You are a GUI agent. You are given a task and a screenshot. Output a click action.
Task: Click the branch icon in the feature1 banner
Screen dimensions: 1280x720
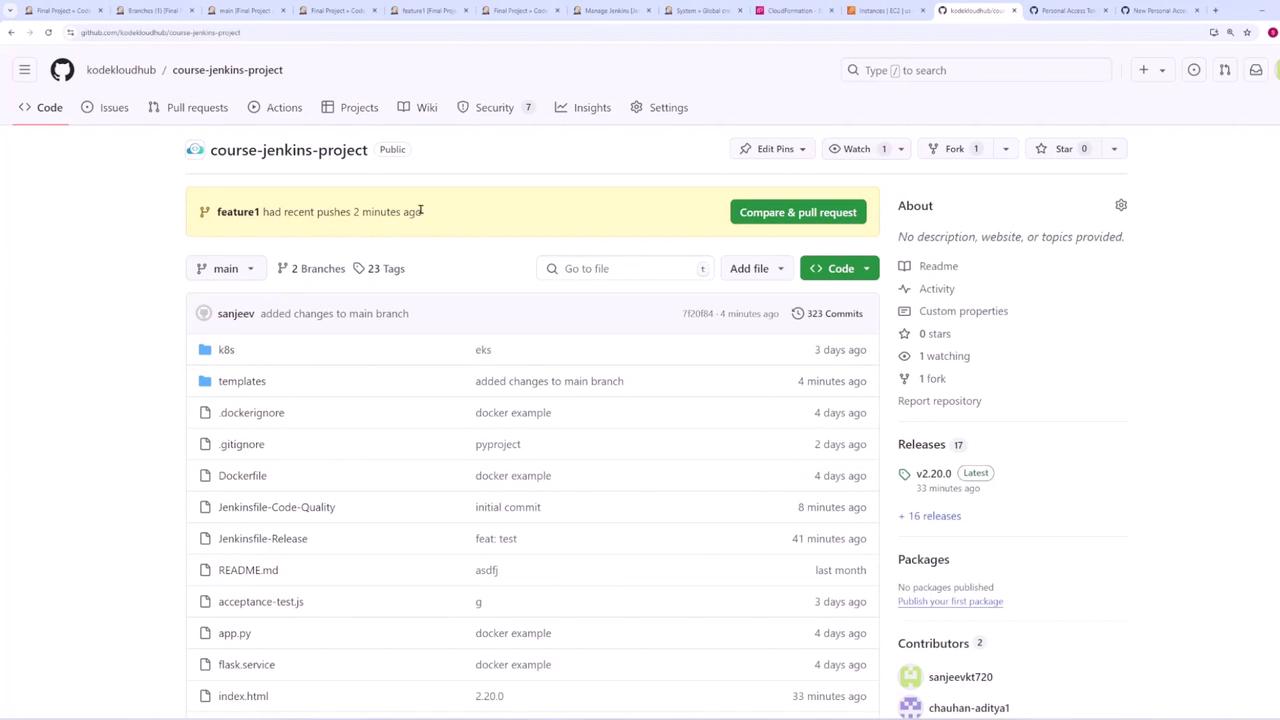[x=205, y=212]
